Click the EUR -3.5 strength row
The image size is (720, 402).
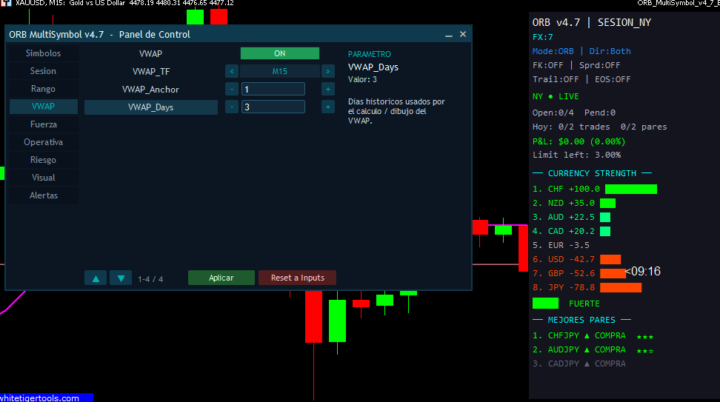coord(561,245)
